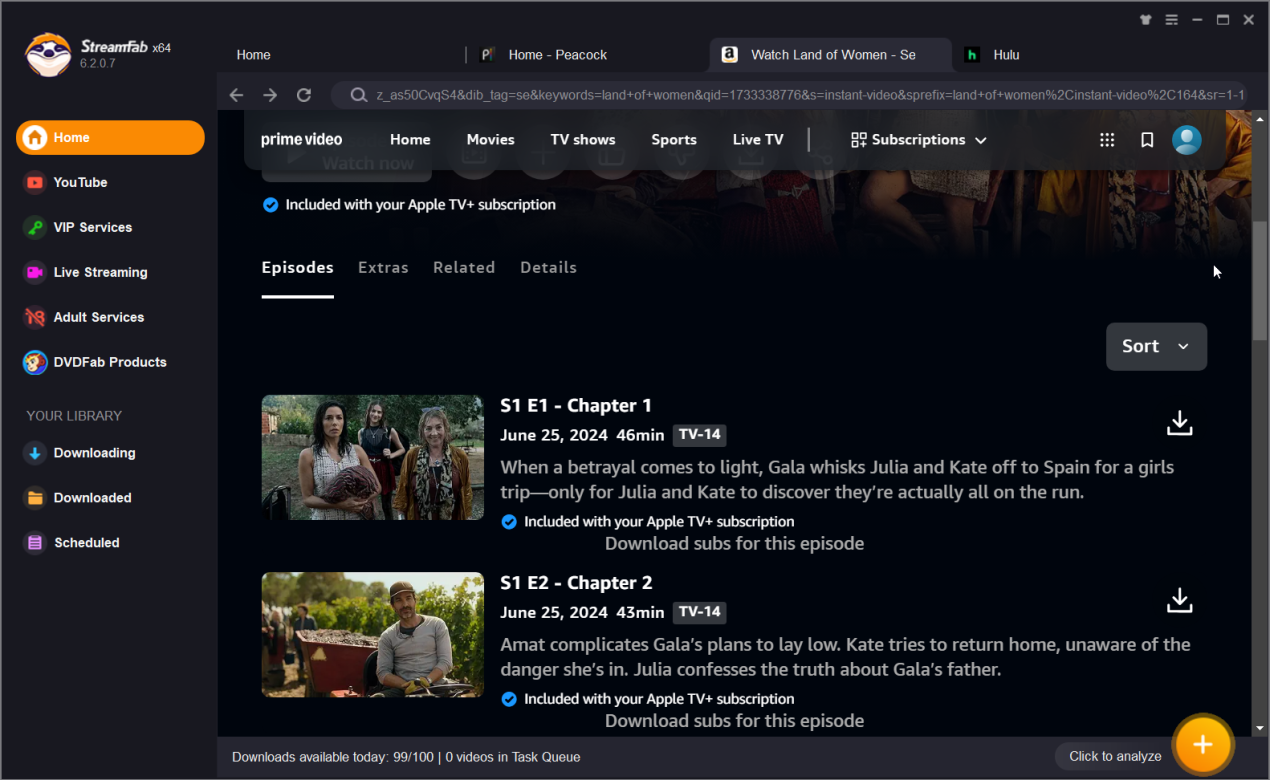Viewport: 1270px width, 780px height.
Task: Expand the Subscriptions dropdown
Action: [918, 140]
